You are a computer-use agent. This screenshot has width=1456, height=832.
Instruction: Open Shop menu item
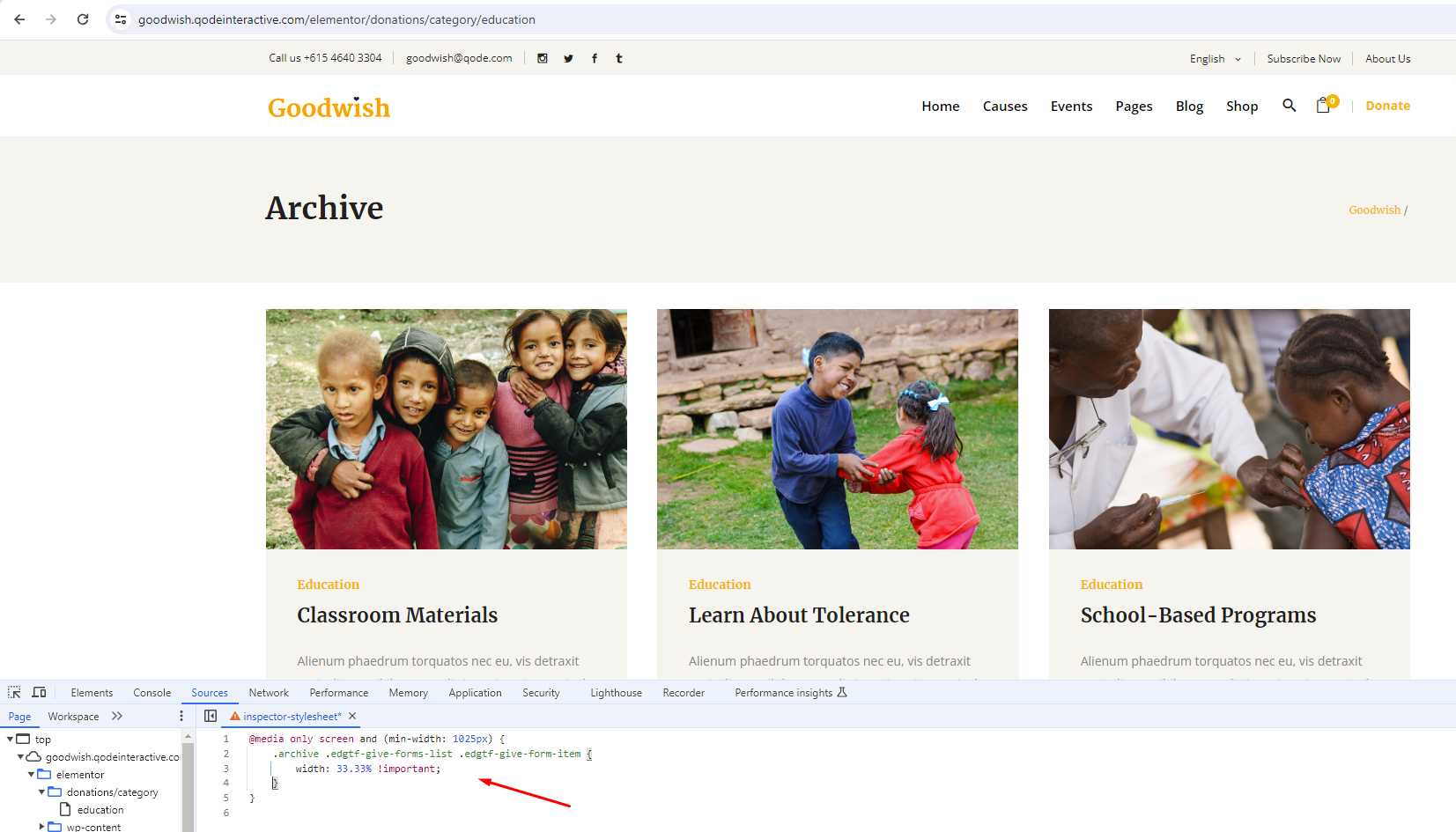(x=1242, y=107)
